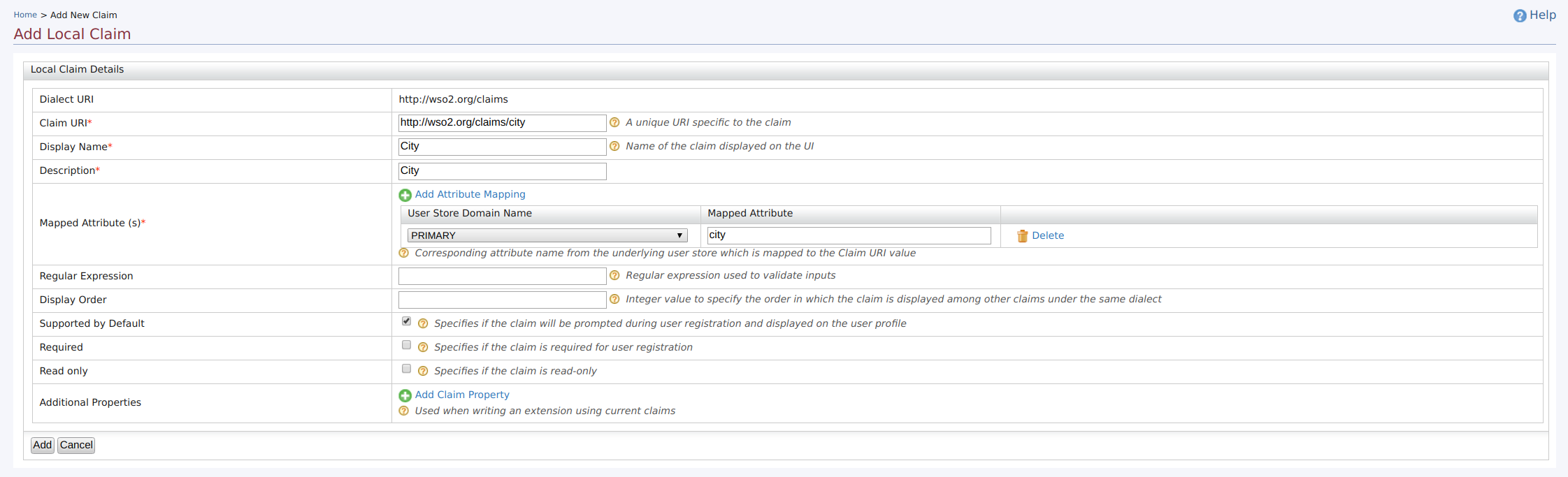Click the Regular Expression help hint icon
Screen dimensions: 1568x477
point(614,276)
